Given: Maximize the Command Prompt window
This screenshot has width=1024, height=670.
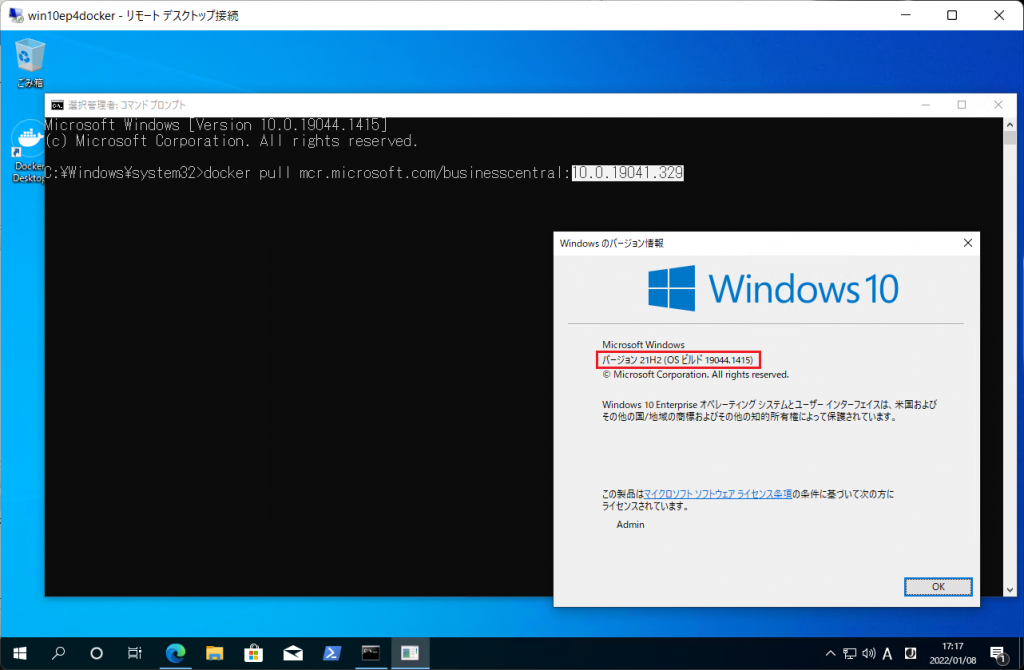Looking at the screenshot, I should (961, 105).
